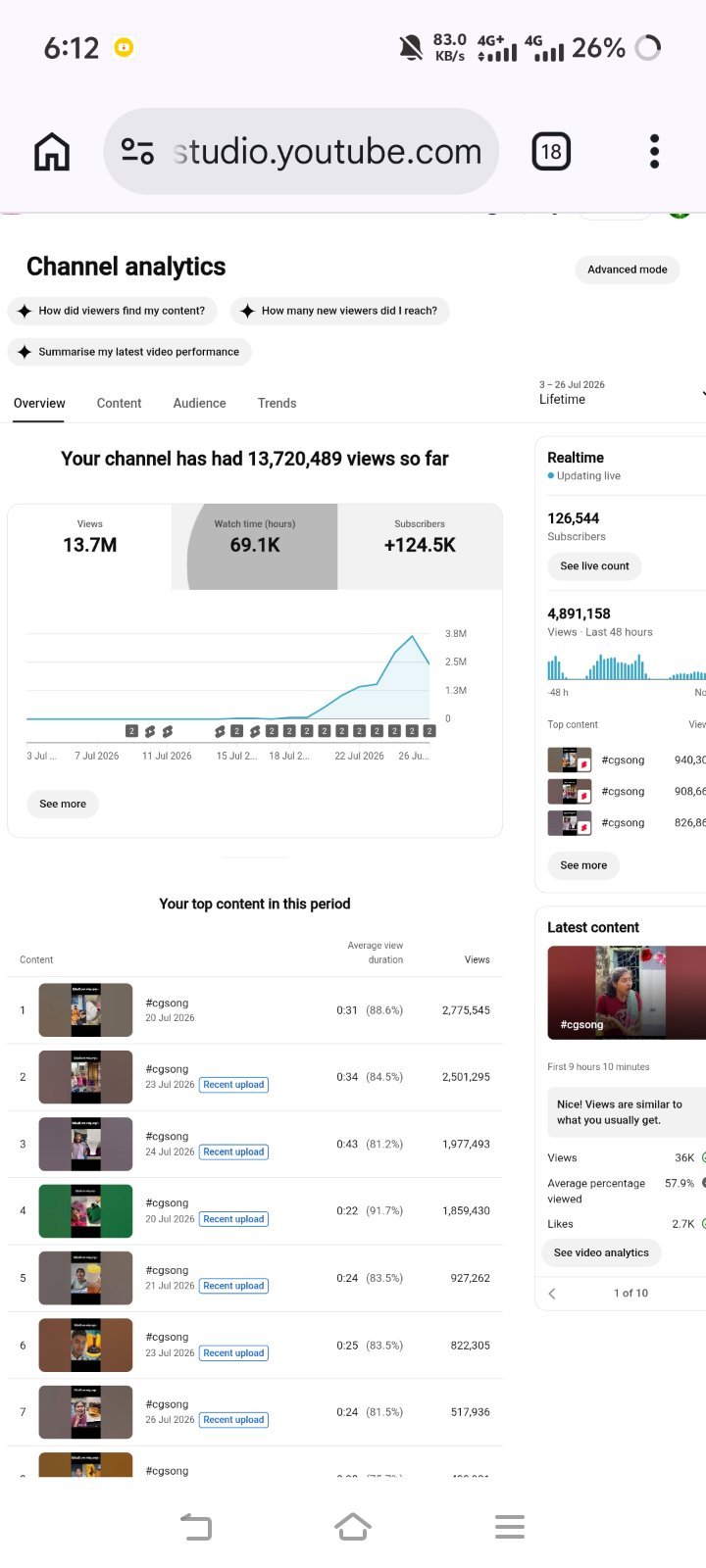
Task: Select the Subscribers +124.5K metric card
Action: click(x=420, y=547)
